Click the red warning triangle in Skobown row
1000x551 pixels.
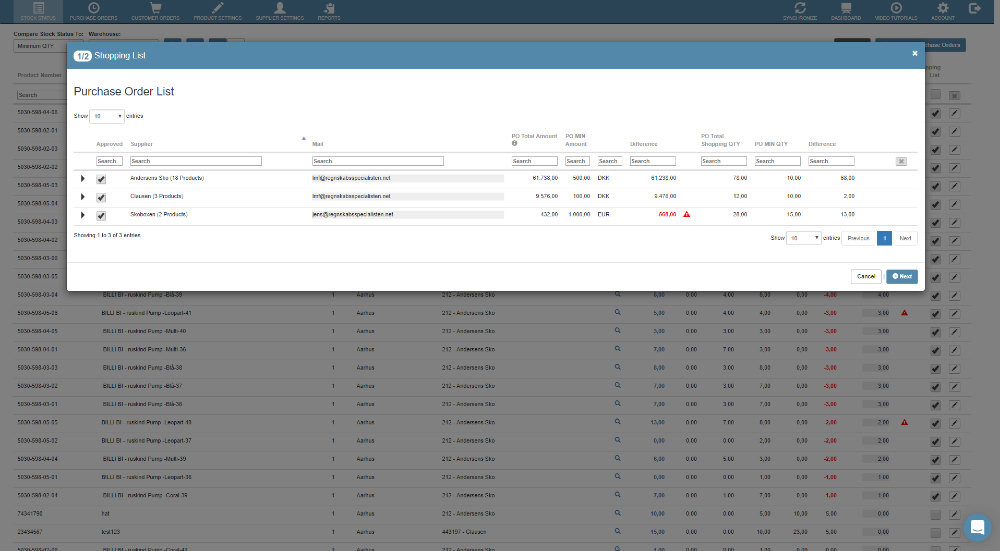[x=686, y=214]
